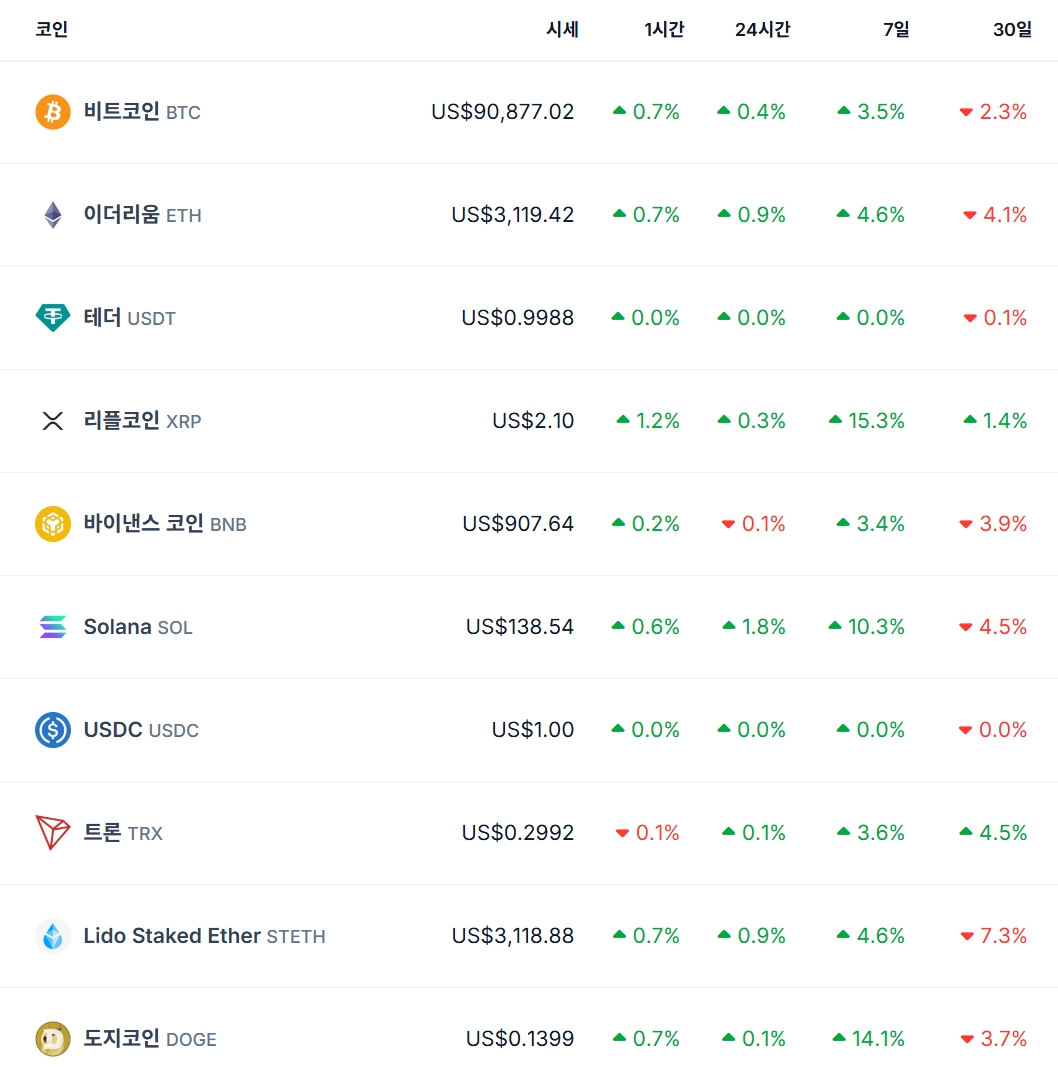Click Solana's US$138.54 price value
The width and height of the screenshot is (1058, 1086).
(520, 627)
